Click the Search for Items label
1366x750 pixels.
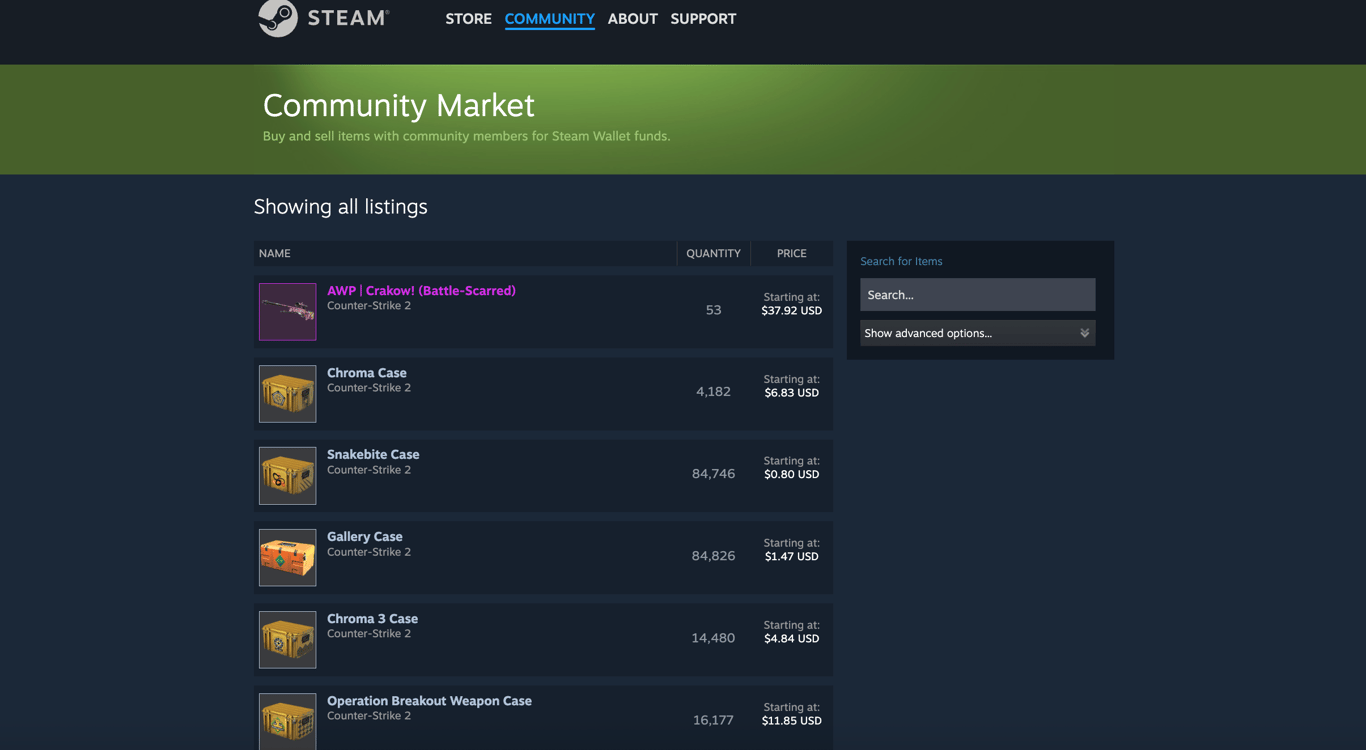pyautogui.click(x=901, y=261)
